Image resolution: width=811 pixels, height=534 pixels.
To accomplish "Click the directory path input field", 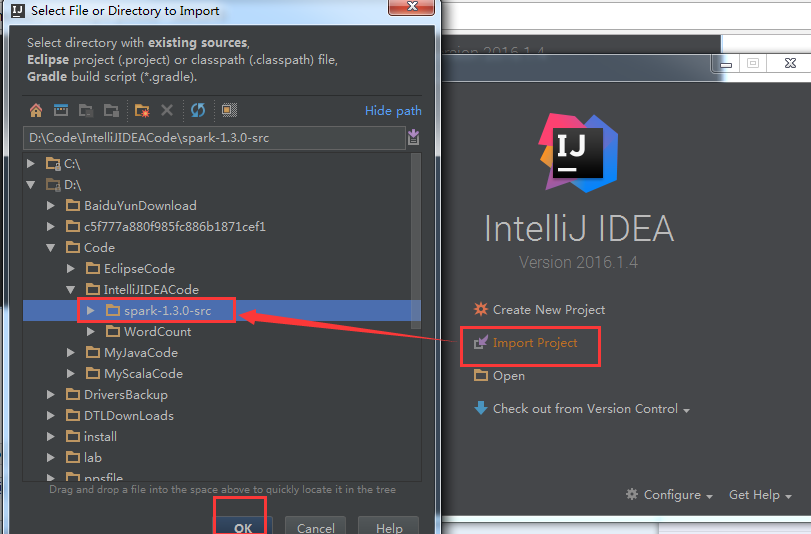I will (x=214, y=138).
